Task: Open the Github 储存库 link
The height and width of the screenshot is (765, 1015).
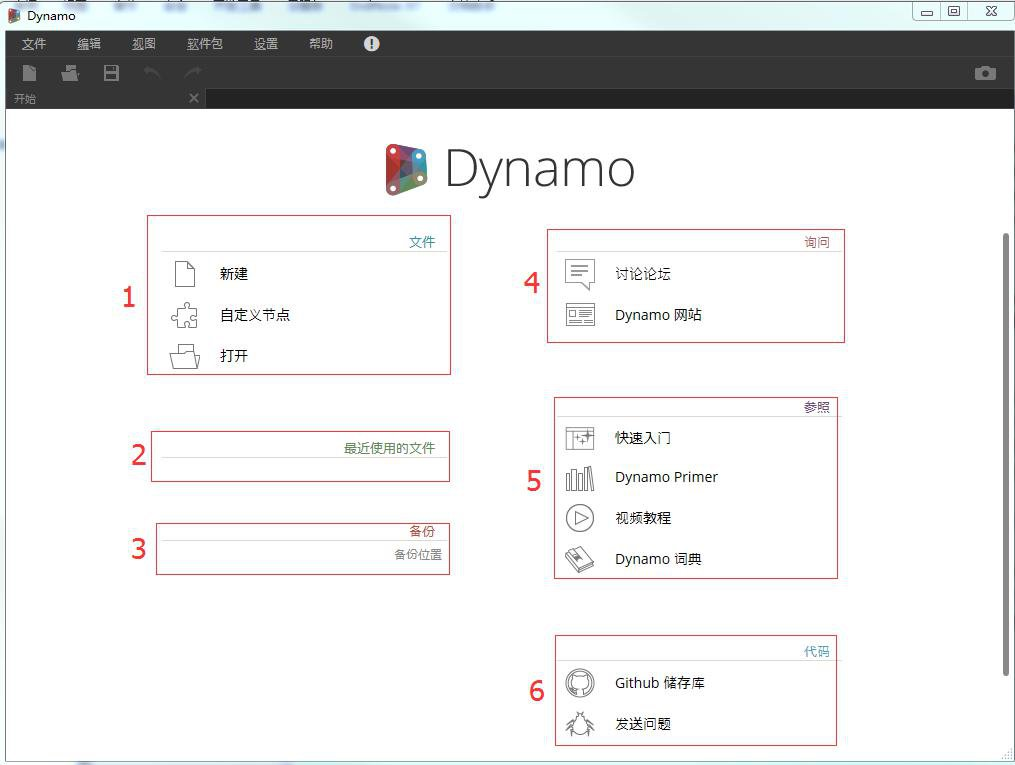Action: (x=660, y=683)
